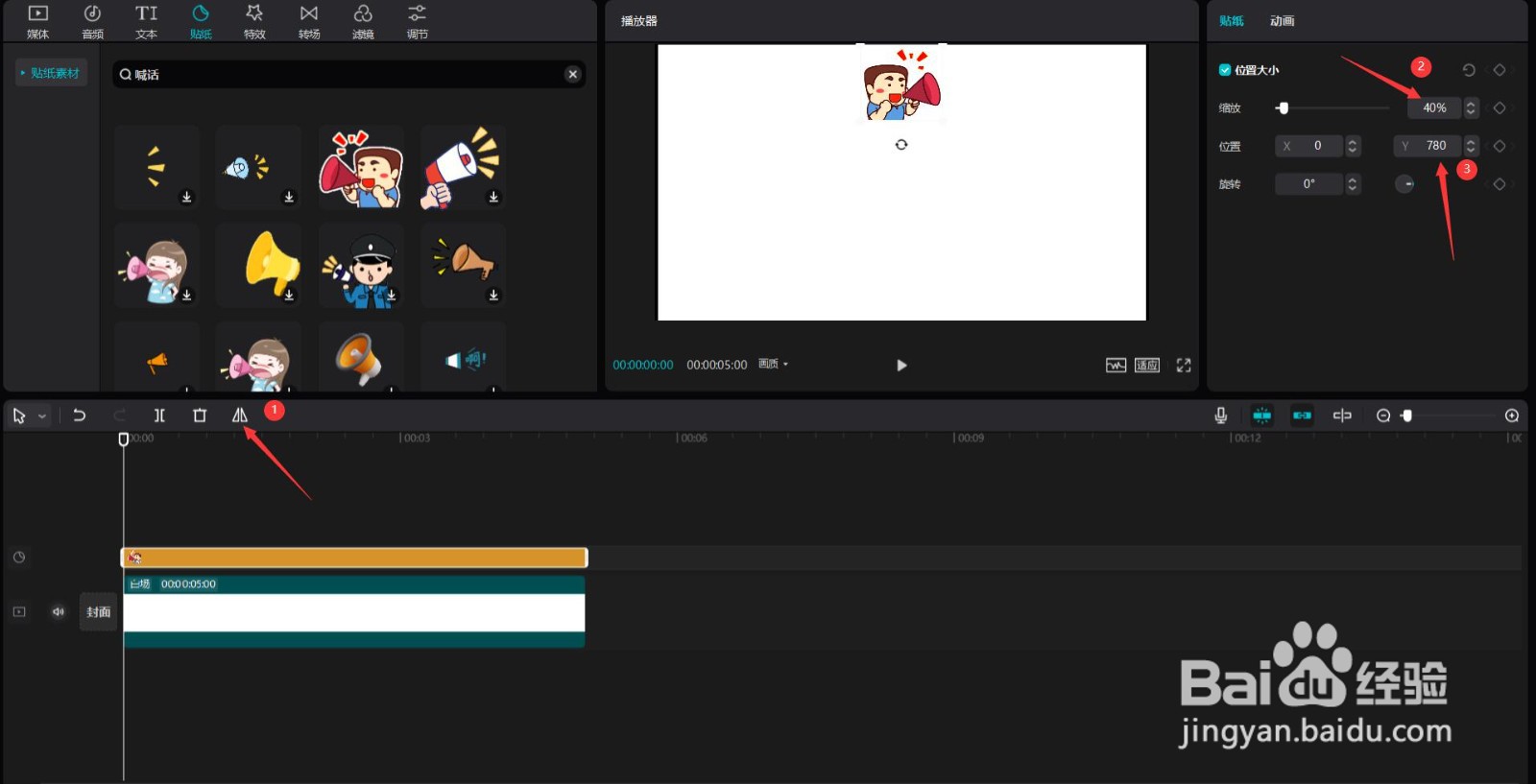Add keyframe for 位置 position
Viewport: 1536px width, 784px height.
1500,146
